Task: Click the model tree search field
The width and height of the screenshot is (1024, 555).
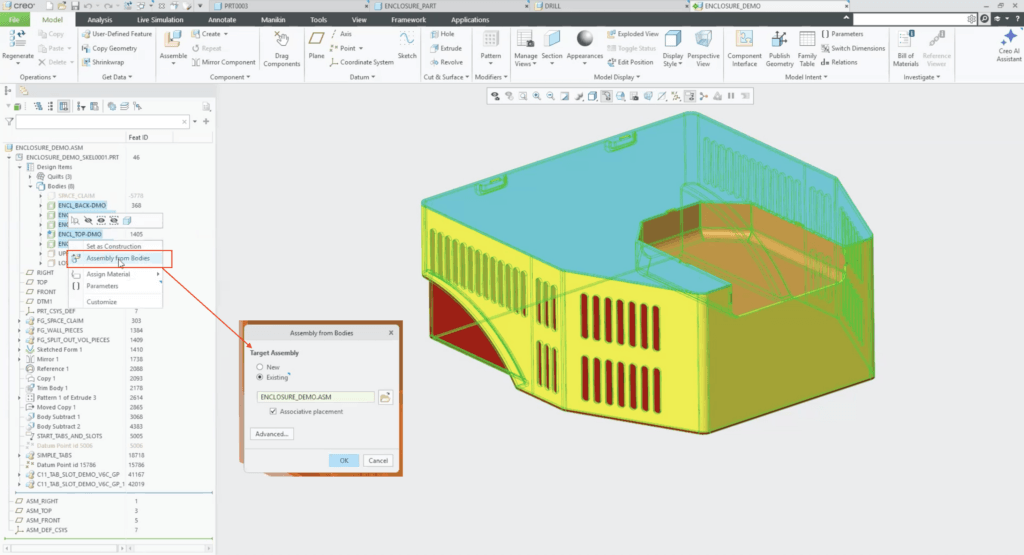Action: 103,121
